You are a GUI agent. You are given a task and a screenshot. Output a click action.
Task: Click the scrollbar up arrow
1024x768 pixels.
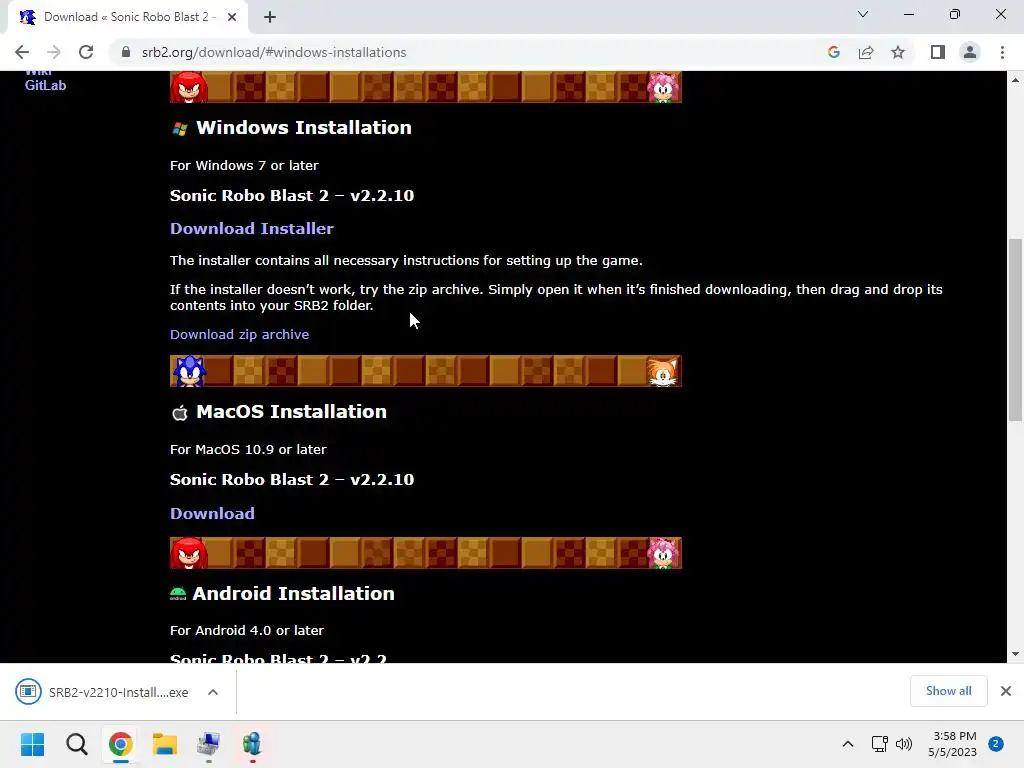tap(1015, 80)
